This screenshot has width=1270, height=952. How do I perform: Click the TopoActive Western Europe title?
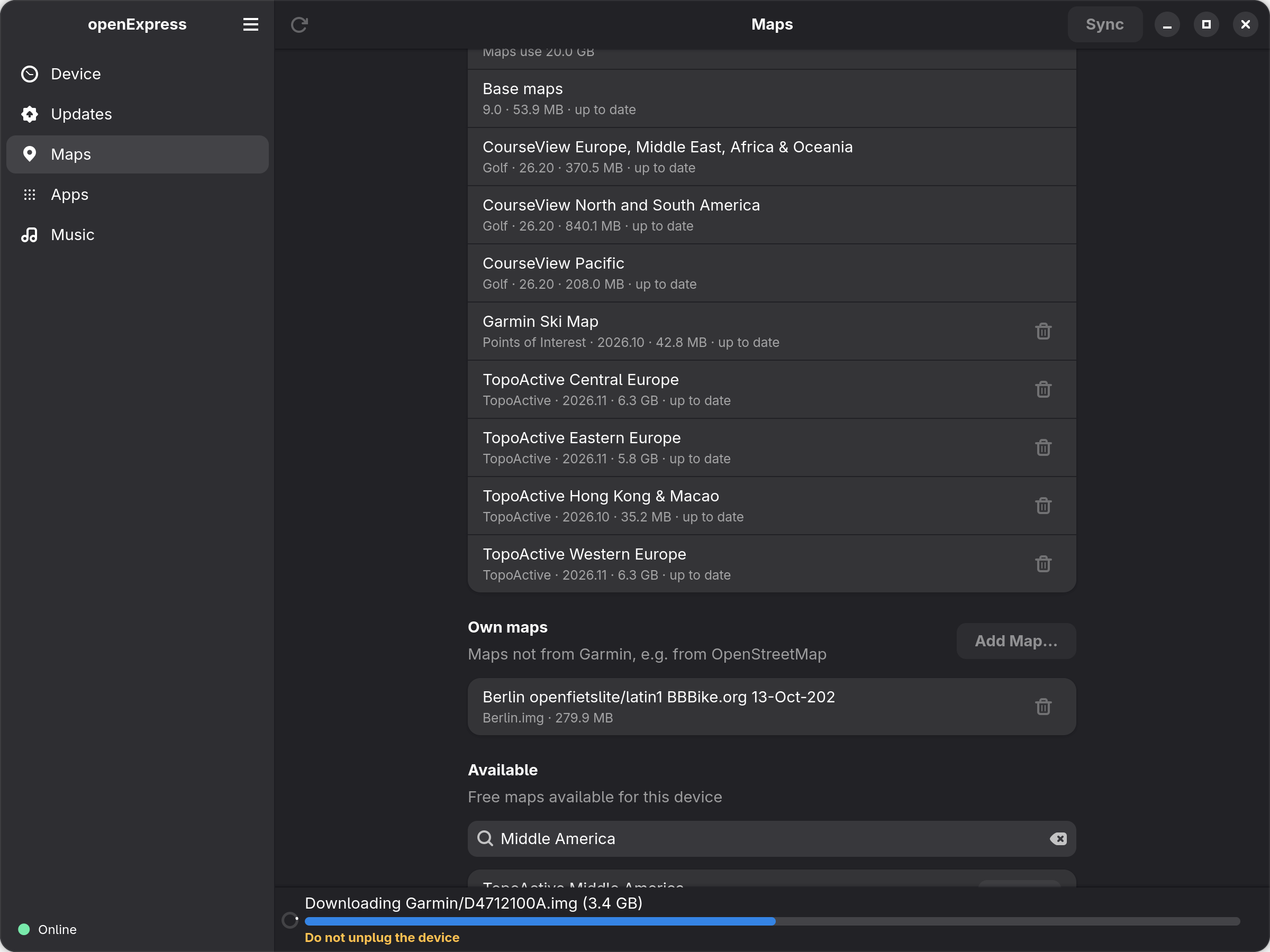click(585, 554)
